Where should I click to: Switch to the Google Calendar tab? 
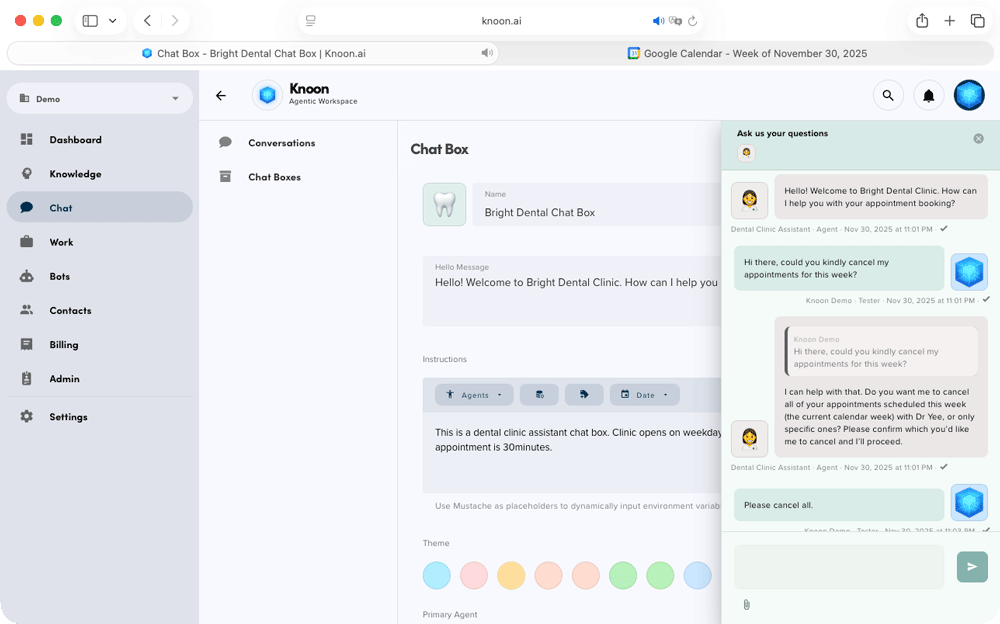click(746, 53)
